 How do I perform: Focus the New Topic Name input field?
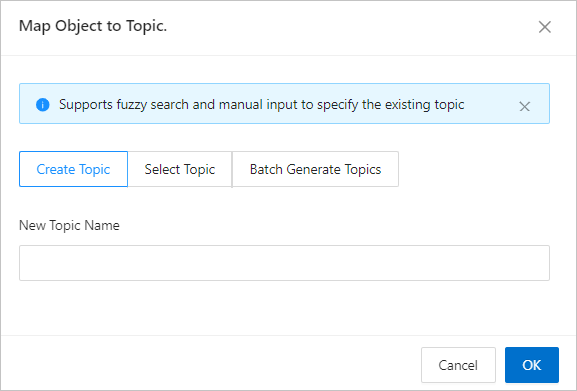(284, 263)
